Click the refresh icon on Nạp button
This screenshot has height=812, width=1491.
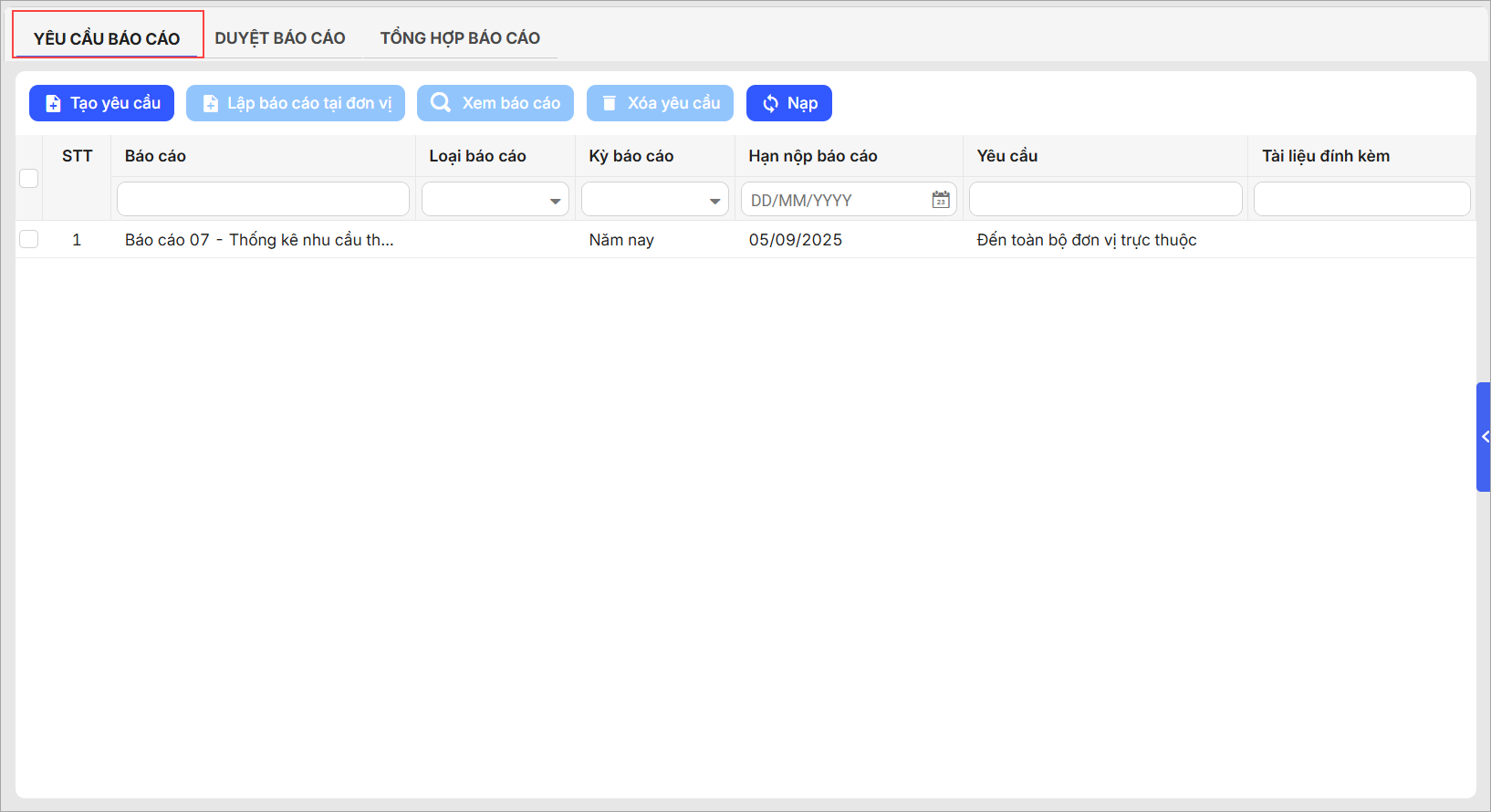770,104
